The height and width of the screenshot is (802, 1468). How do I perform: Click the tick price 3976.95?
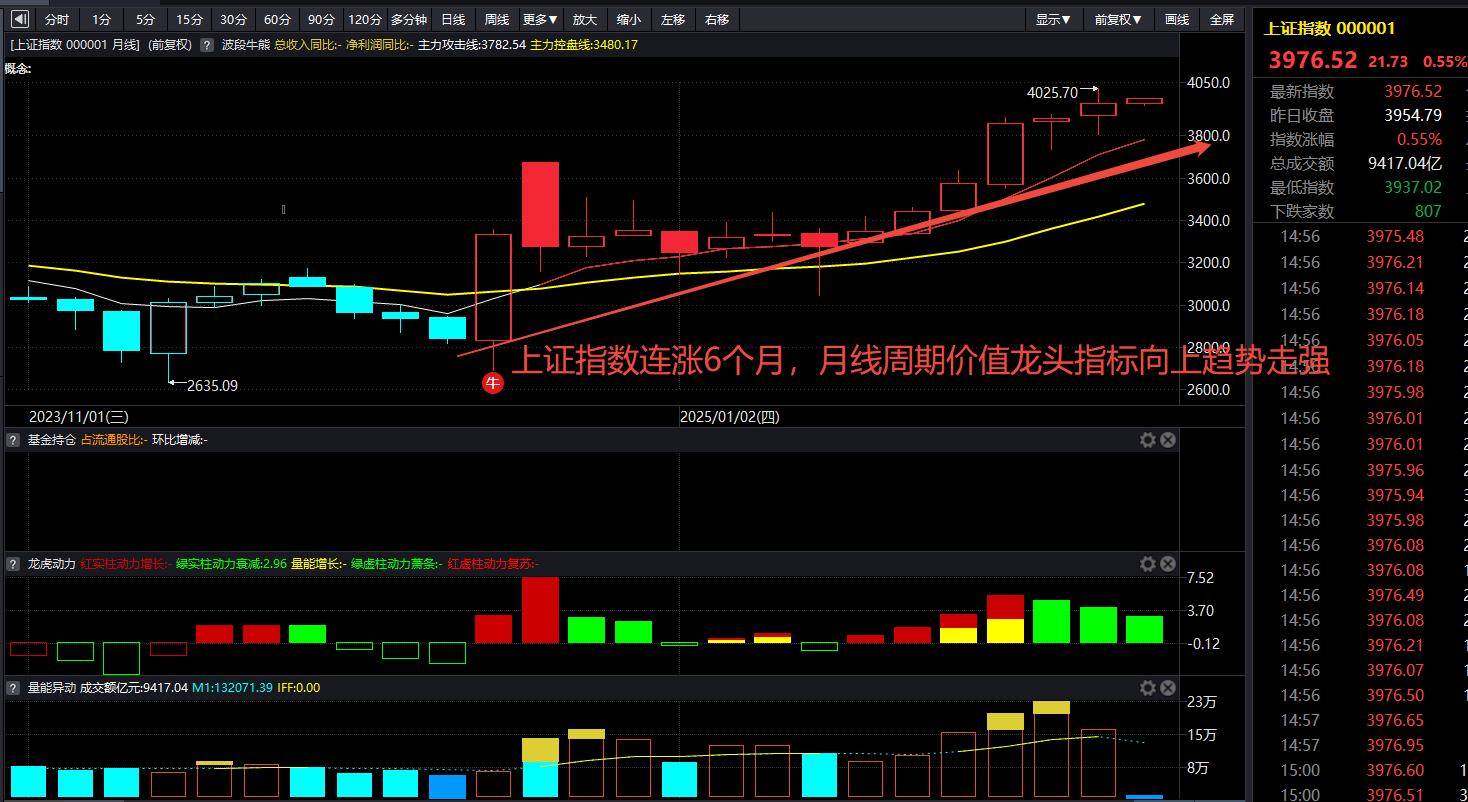(1395, 745)
